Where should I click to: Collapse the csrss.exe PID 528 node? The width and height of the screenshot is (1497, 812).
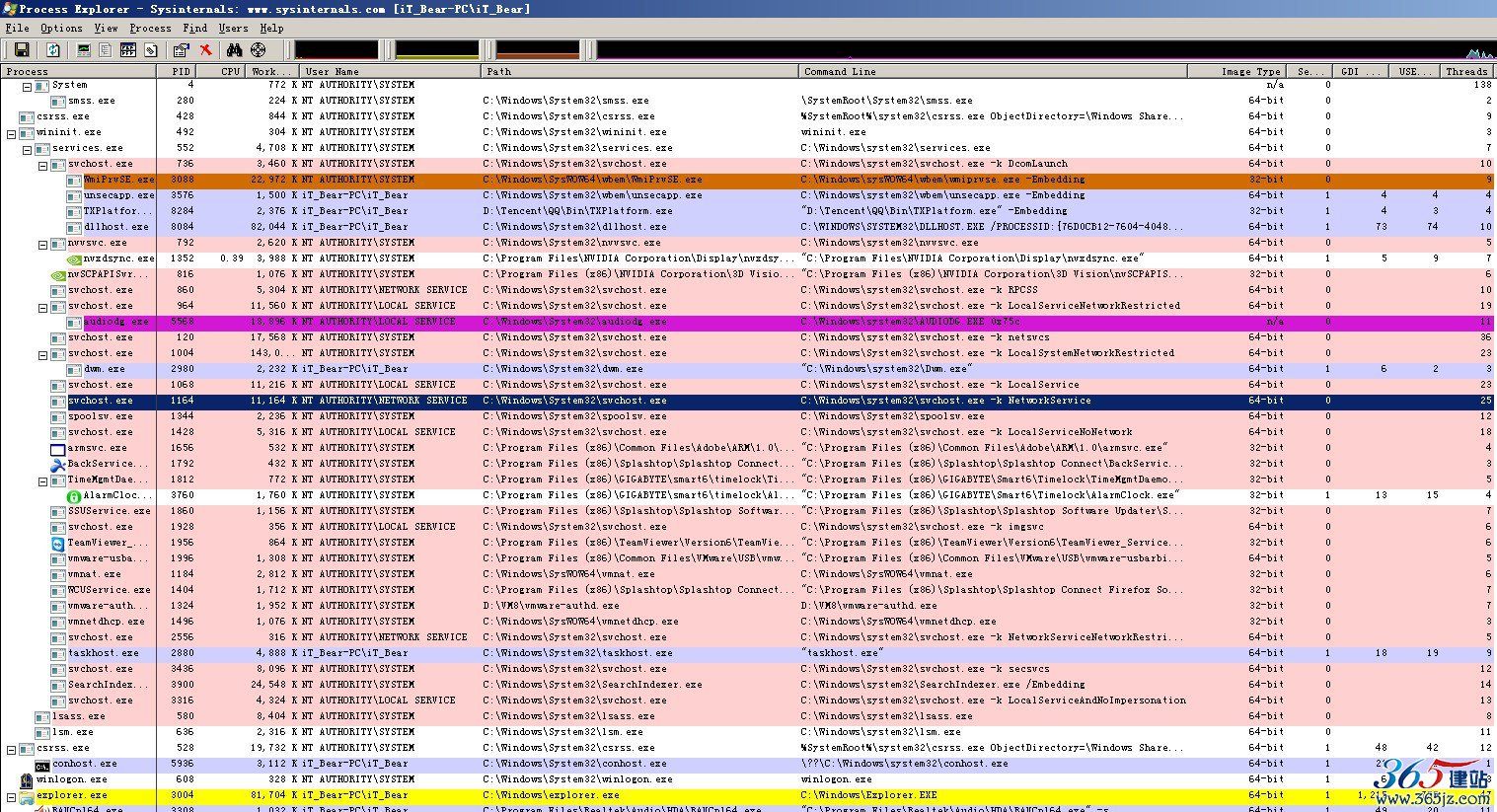(11, 749)
